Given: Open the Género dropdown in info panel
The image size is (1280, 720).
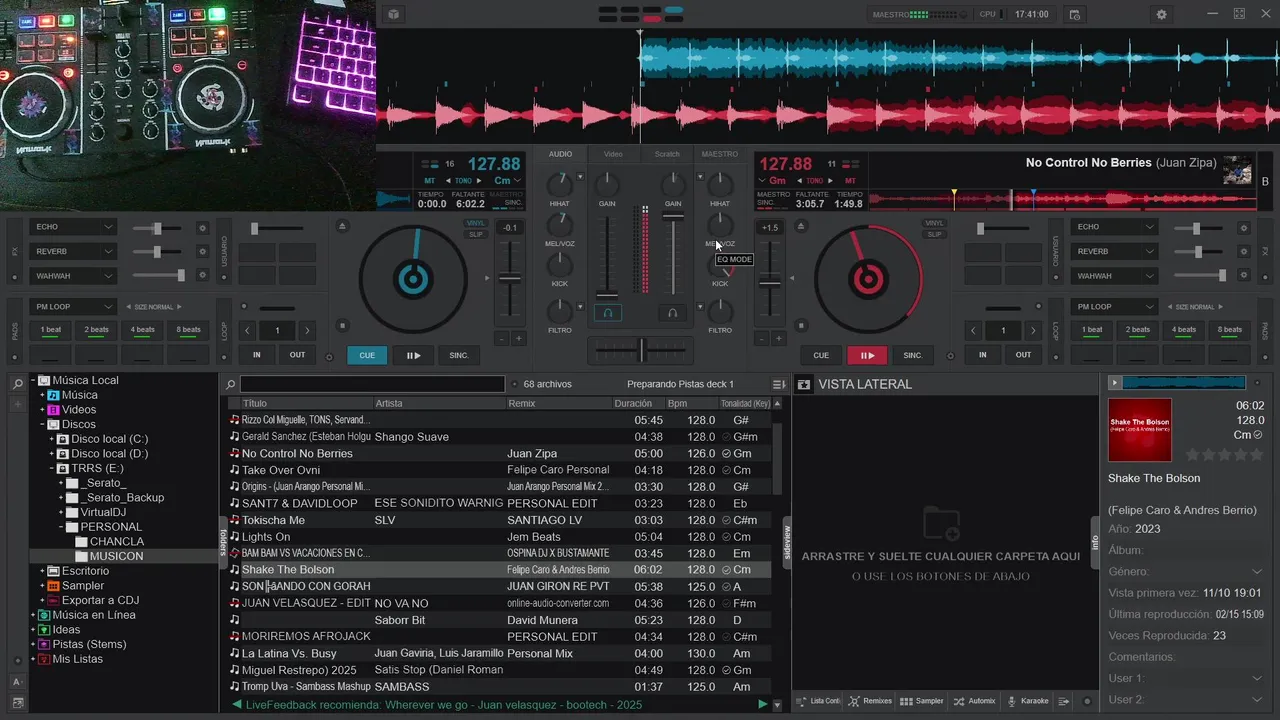Looking at the screenshot, I should 1257,571.
